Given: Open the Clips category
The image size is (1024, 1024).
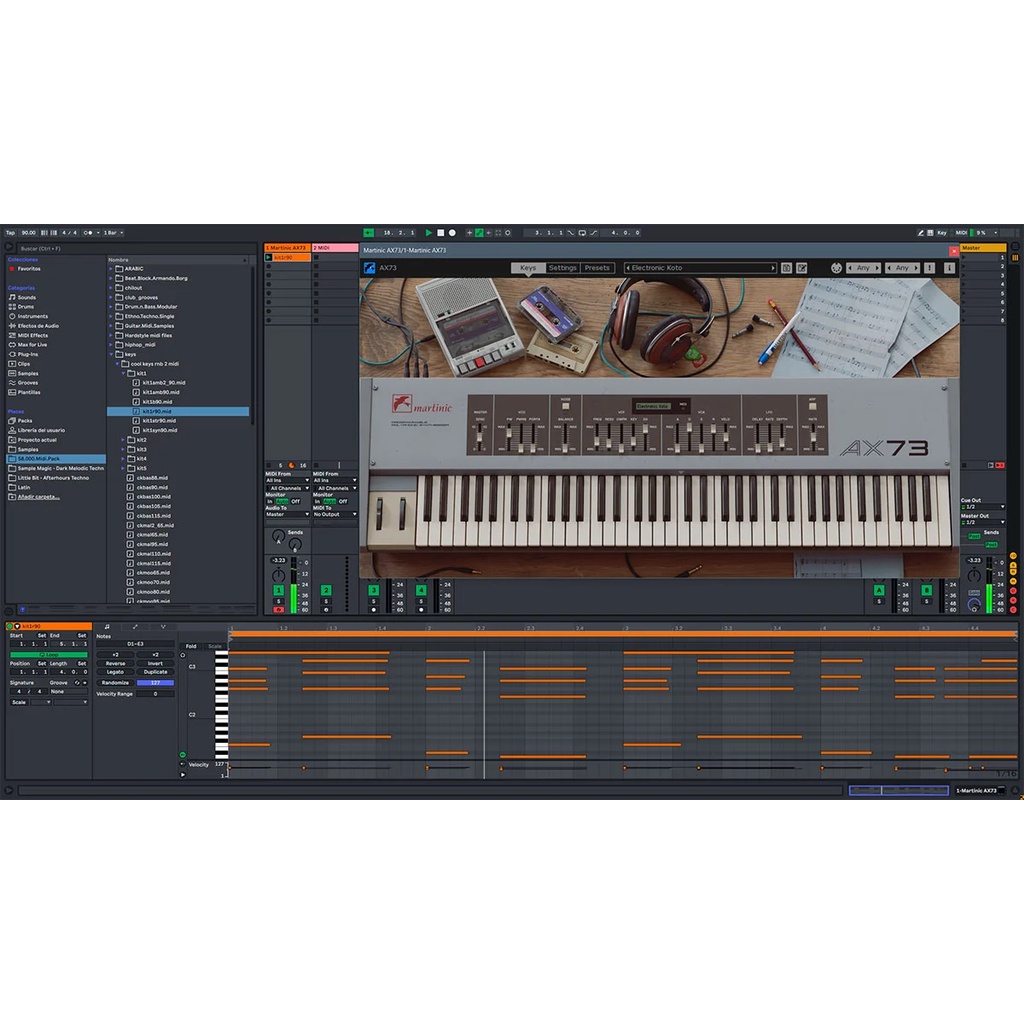Looking at the screenshot, I should [24, 364].
